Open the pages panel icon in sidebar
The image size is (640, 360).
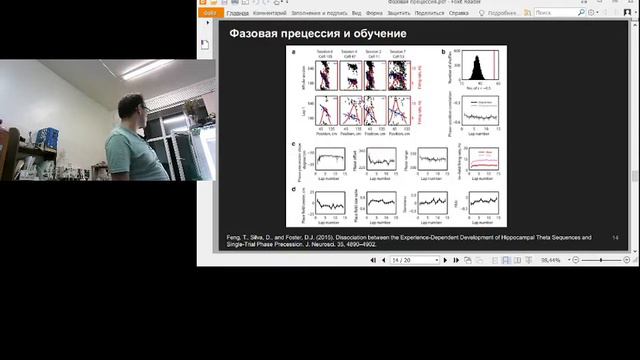205,44
